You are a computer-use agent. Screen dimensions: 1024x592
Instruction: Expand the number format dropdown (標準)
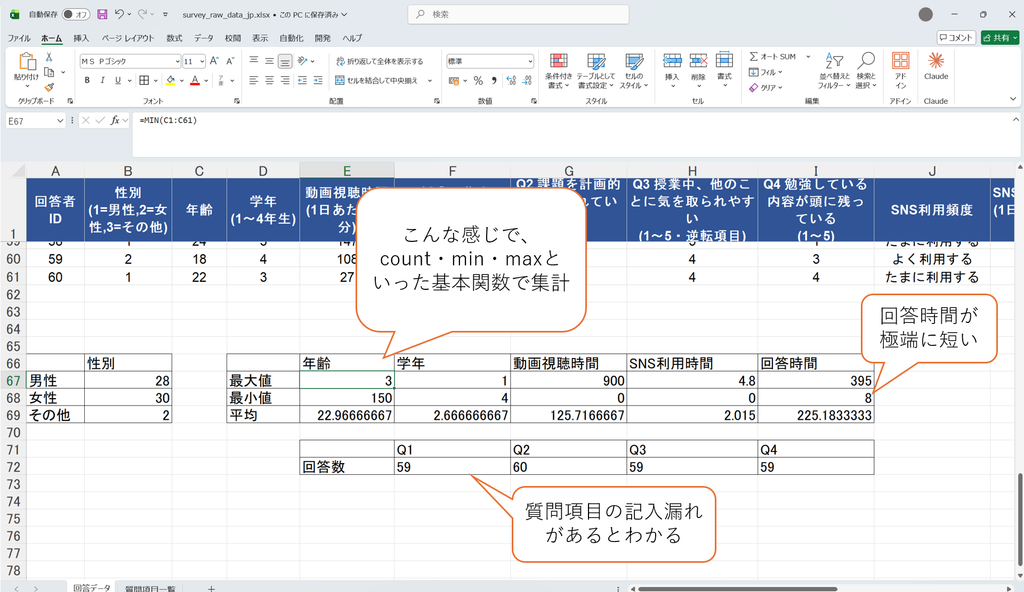530,61
